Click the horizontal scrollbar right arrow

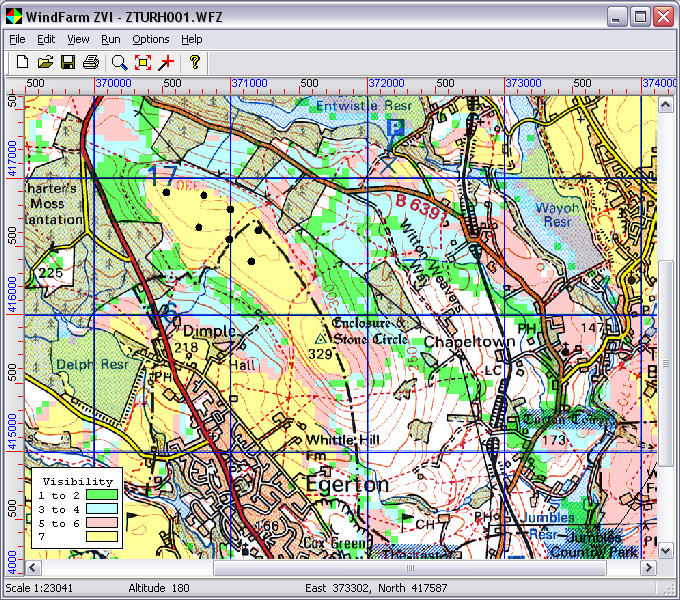click(650, 567)
